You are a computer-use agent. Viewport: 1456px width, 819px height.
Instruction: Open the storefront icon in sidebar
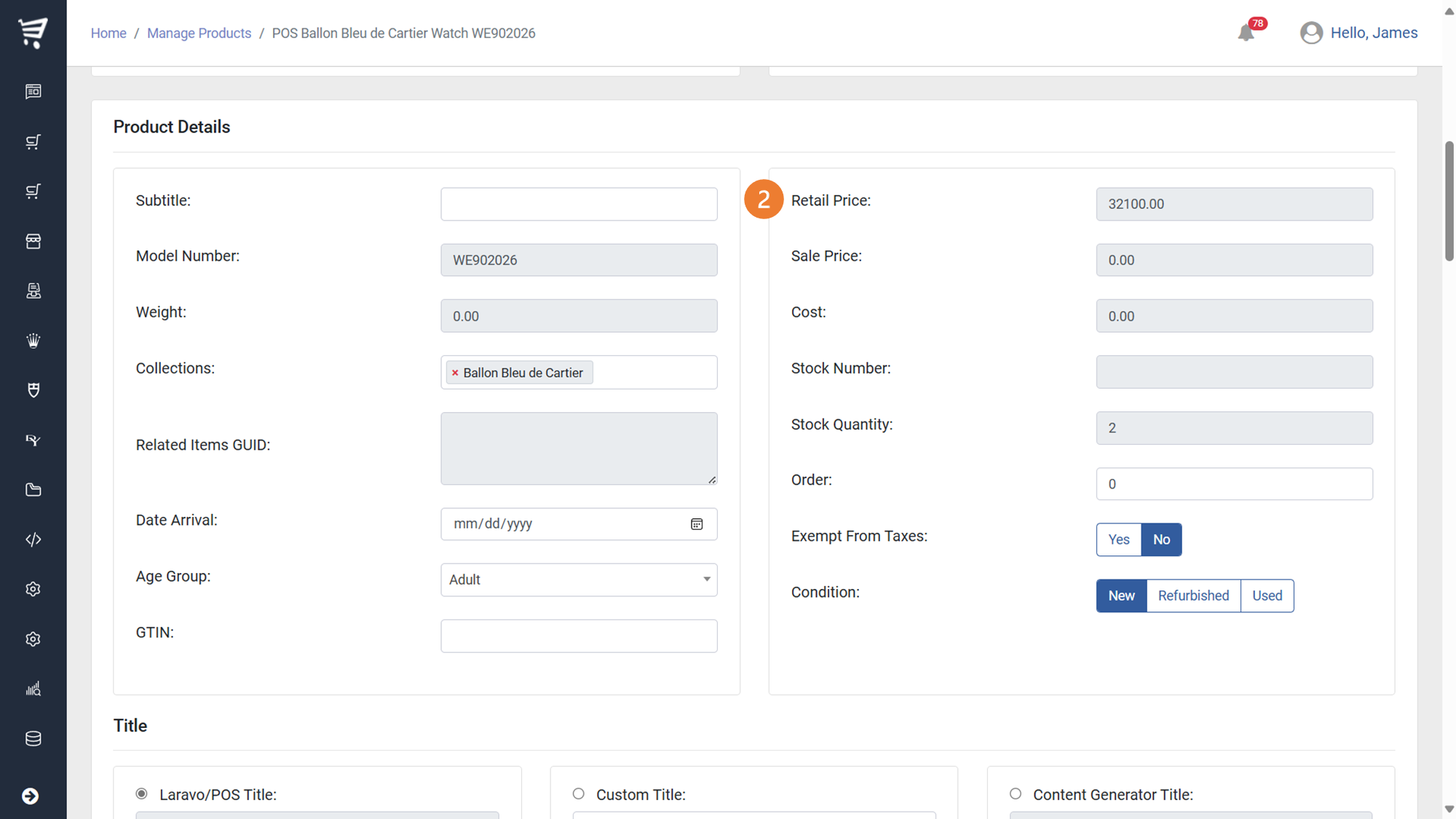click(33, 241)
